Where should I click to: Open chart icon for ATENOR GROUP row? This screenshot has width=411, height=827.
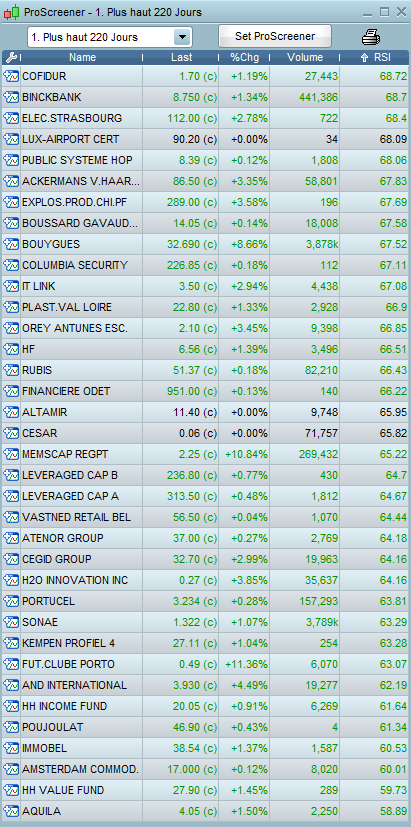tap(11, 538)
